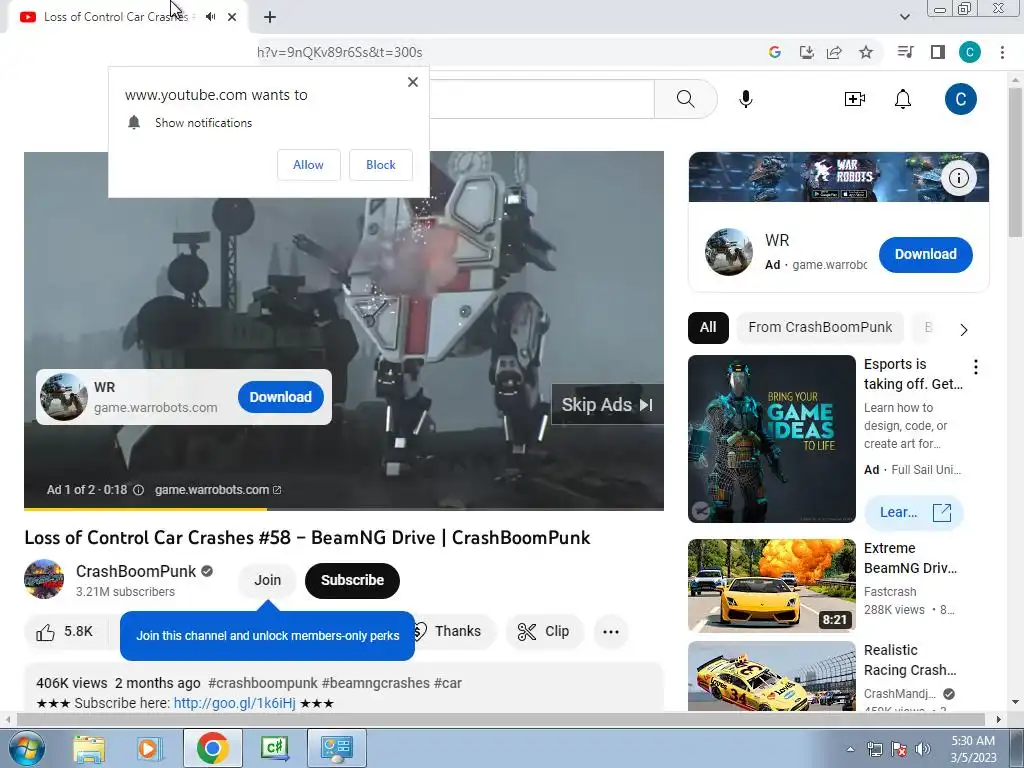Select the All filter chip
This screenshot has width=1024, height=768.
tap(708, 328)
